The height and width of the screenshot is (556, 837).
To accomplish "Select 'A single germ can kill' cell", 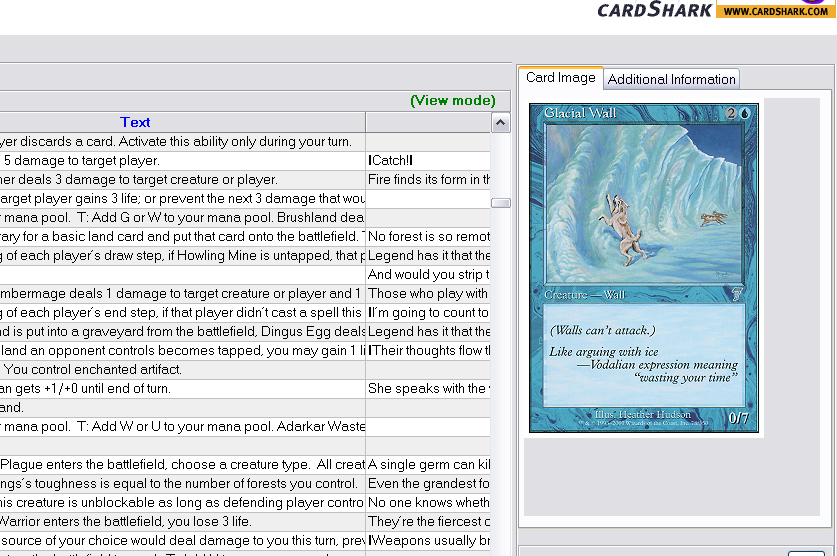I will coord(428,465).
